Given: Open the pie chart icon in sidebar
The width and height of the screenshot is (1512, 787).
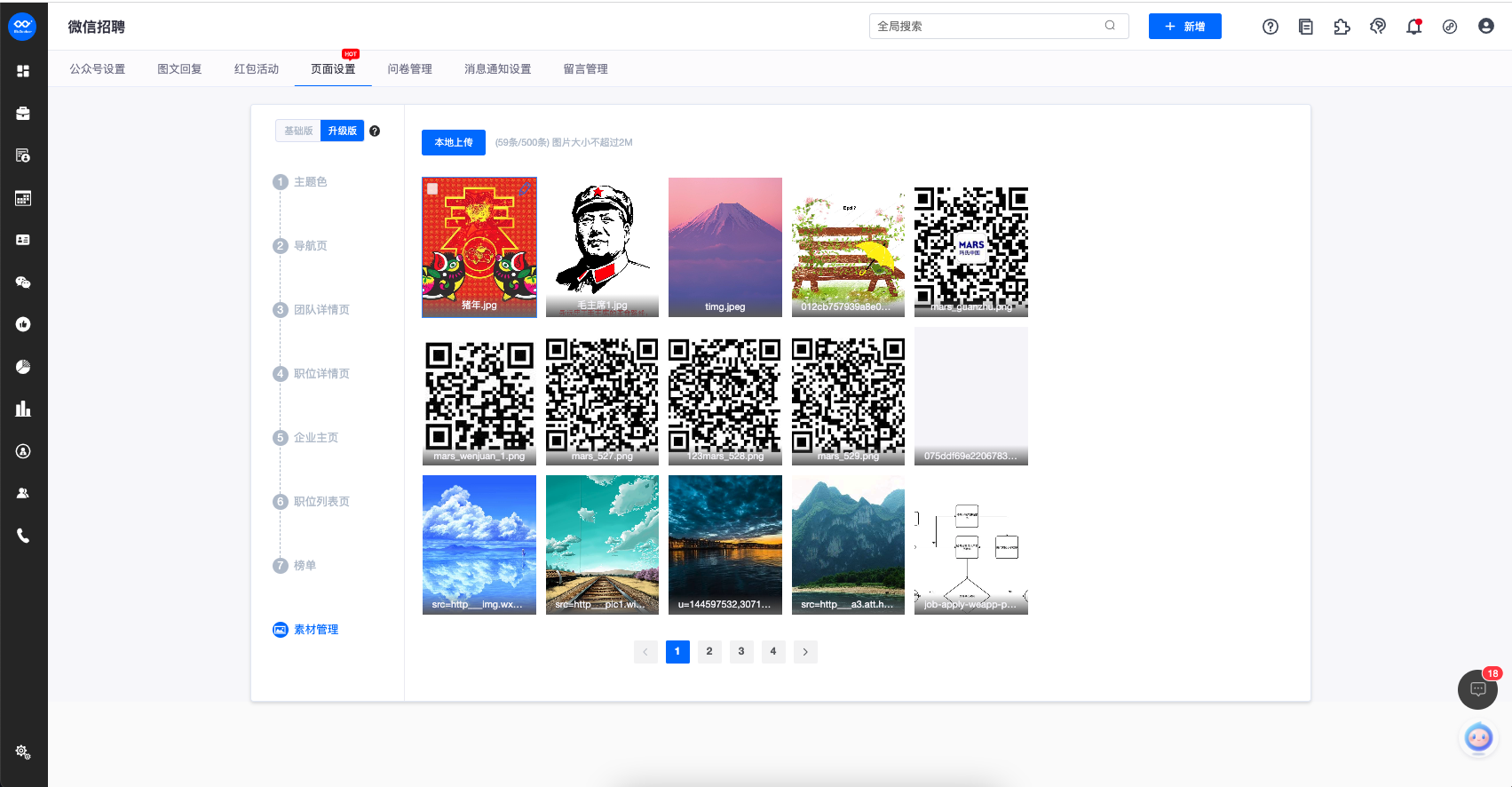Looking at the screenshot, I should (23, 367).
